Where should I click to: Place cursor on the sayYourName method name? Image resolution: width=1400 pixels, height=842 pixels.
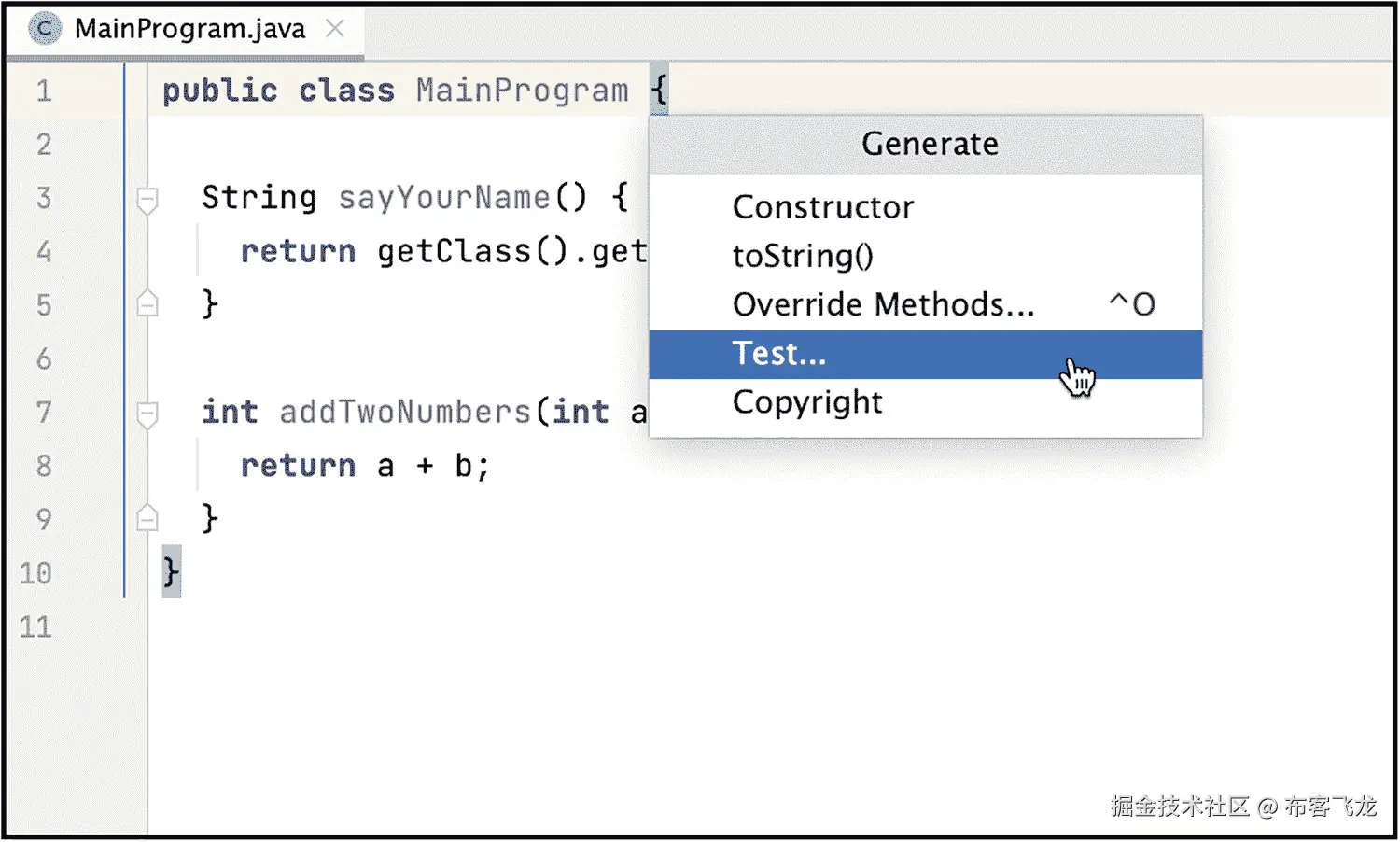pyautogui.click(x=444, y=198)
